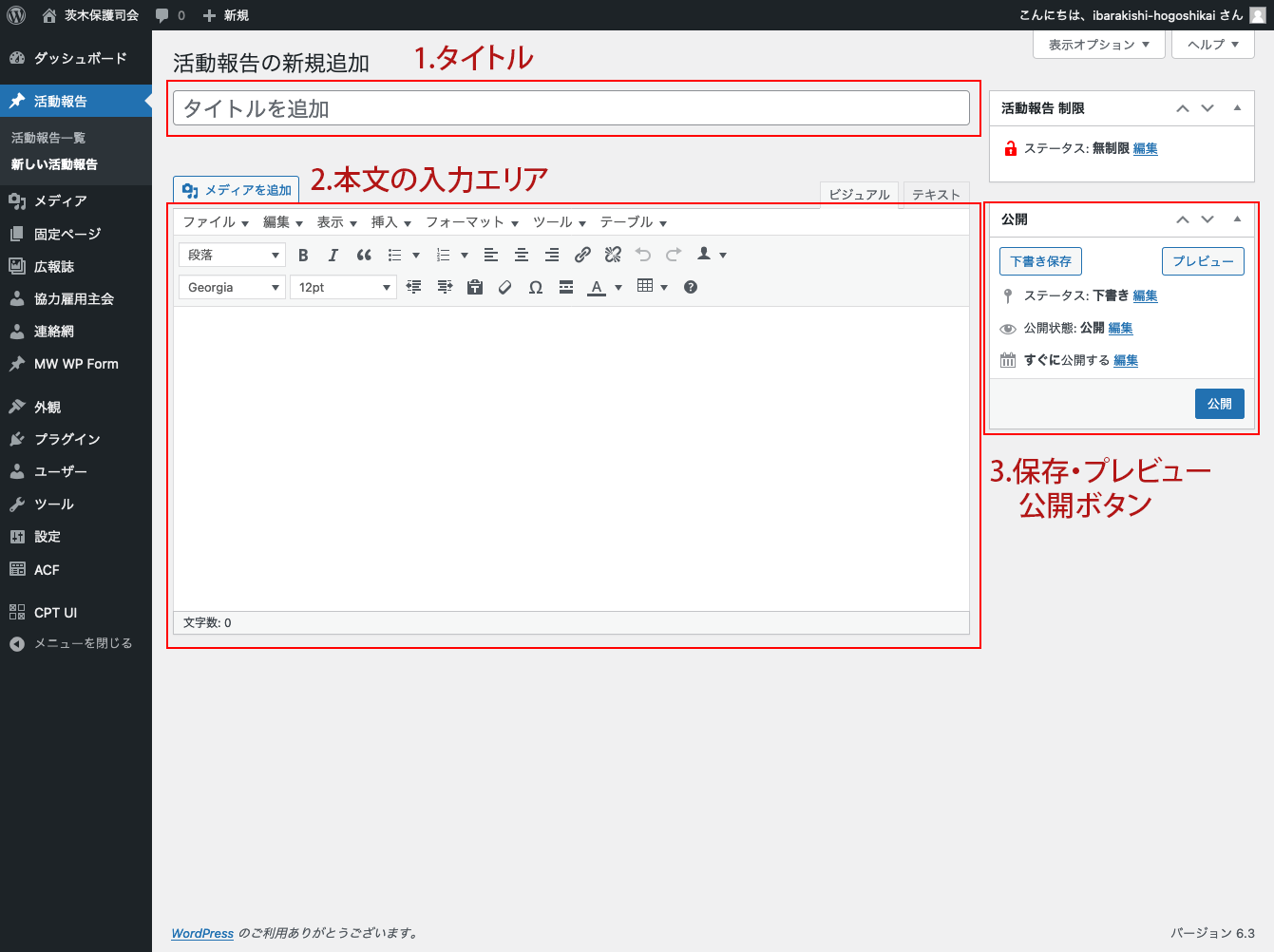
Task: Collapse the 活動報告 制限 panel
Action: (x=1237, y=108)
